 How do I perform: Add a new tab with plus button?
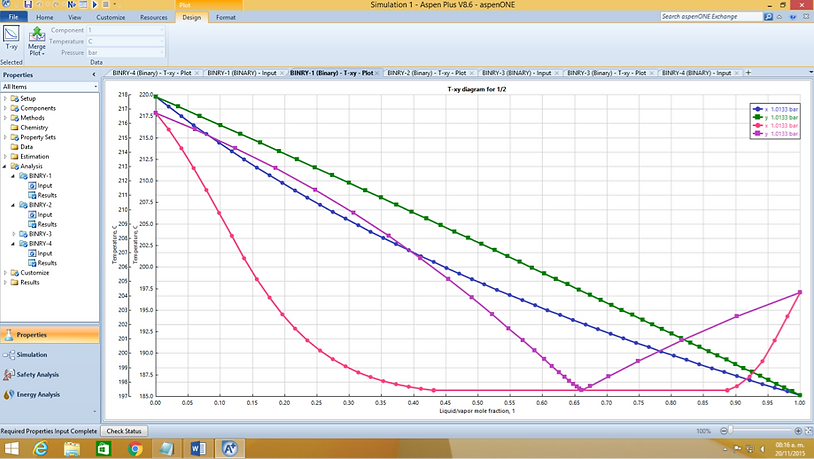pos(749,73)
